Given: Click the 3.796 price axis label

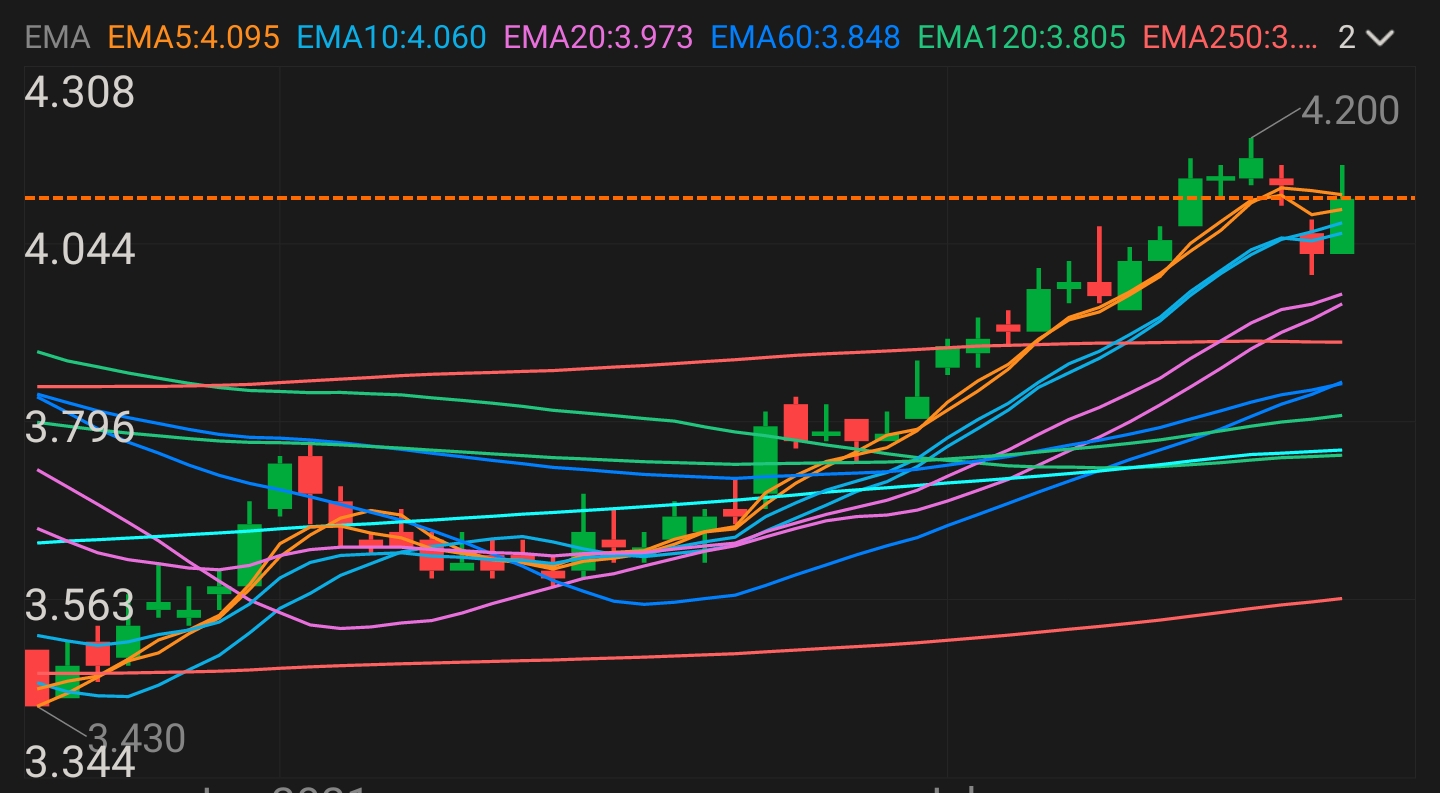Looking at the screenshot, I should 80,427.
